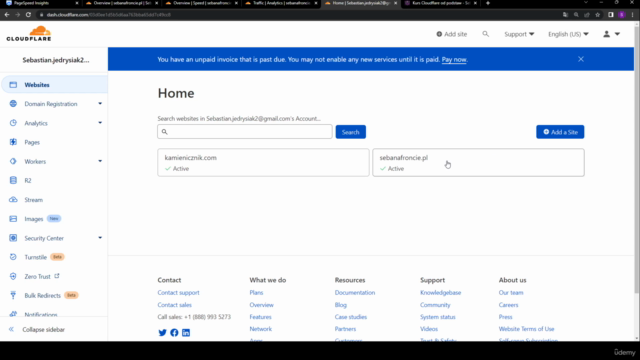
Task: Click the Pages lightning icon
Action: point(13,142)
